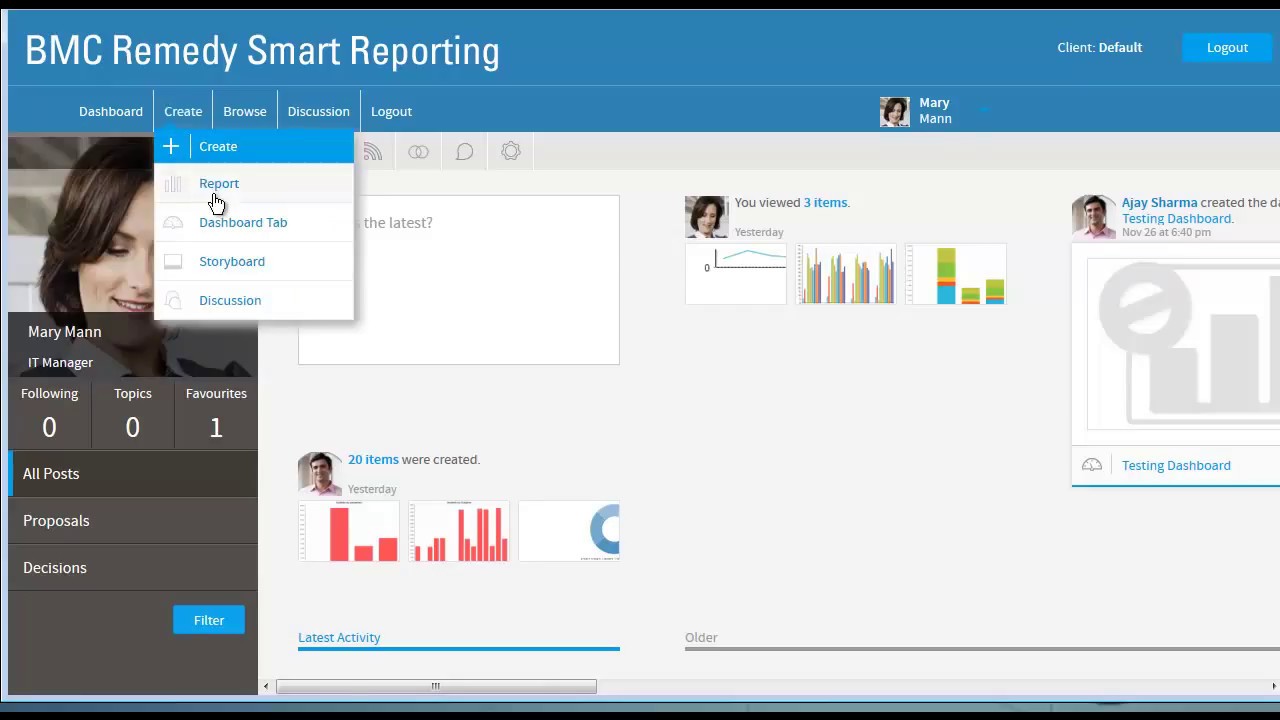Click the 'Nov 26 at 6:40 pm' timestamp
The height and width of the screenshot is (720, 1280).
pos(1166,232)
